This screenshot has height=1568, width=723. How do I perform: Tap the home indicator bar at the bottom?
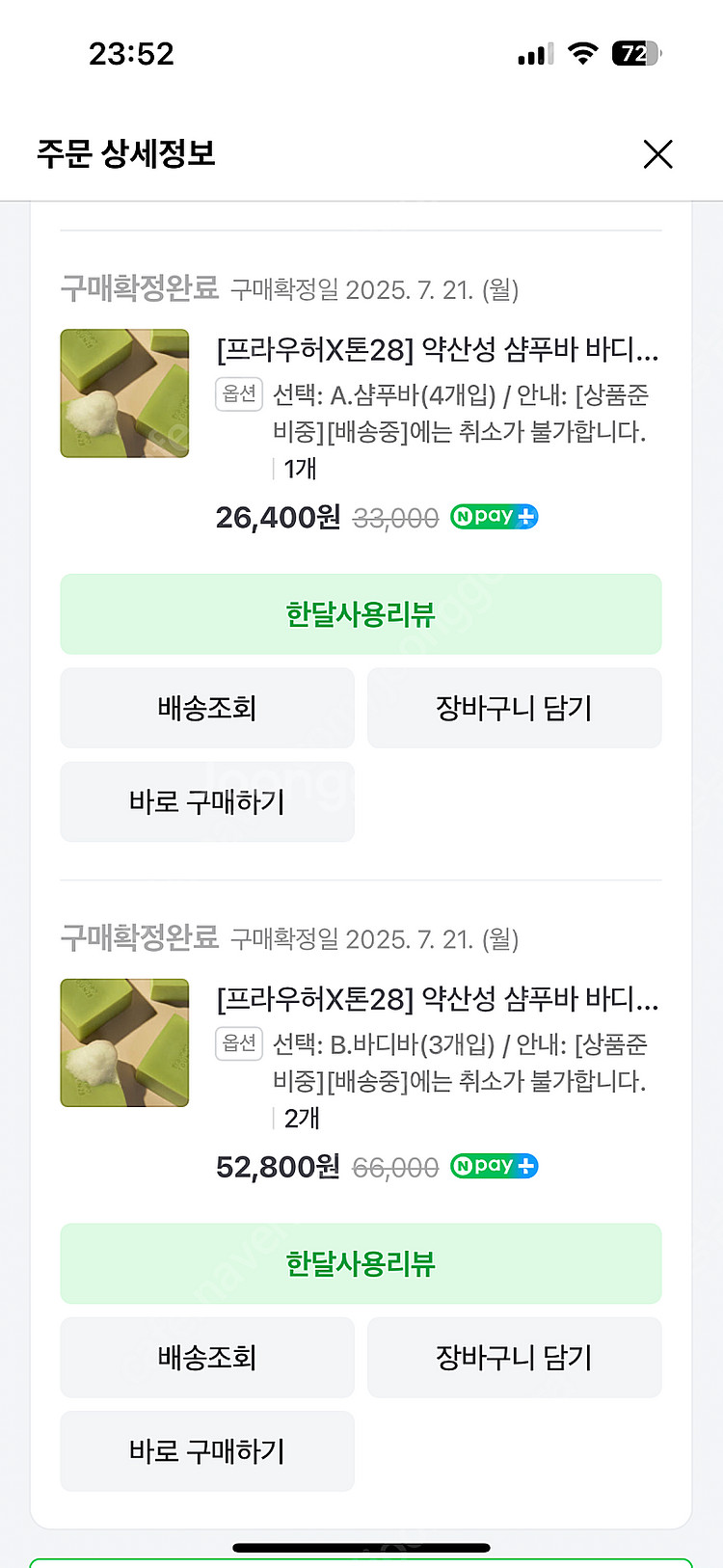click(361, 1548)
